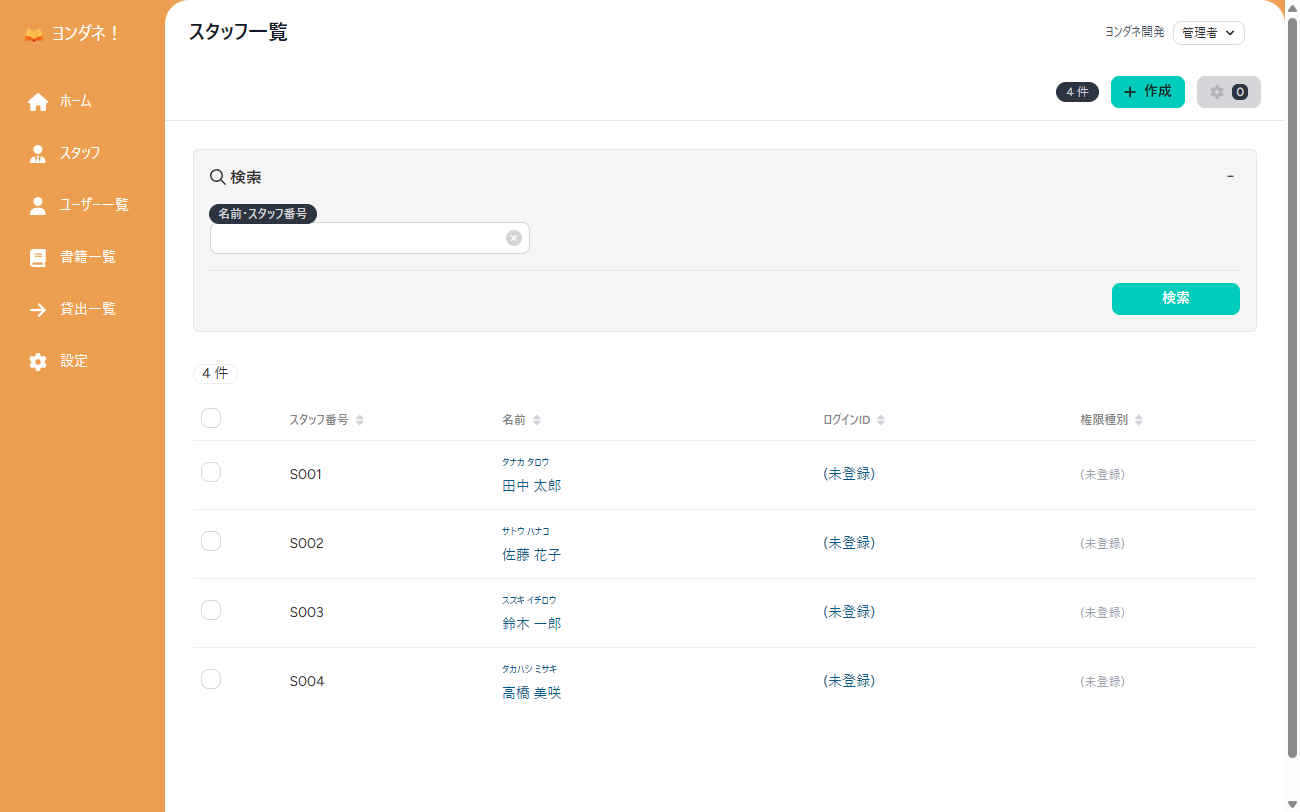Clear search field with the x icon

[513, 238]
